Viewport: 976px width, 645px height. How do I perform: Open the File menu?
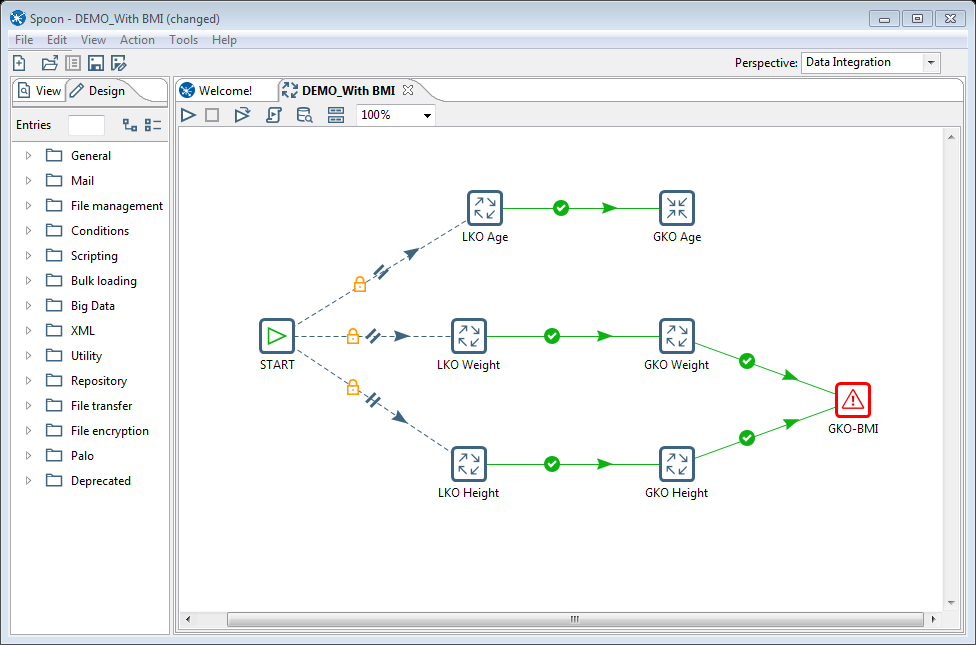(24, 40)
